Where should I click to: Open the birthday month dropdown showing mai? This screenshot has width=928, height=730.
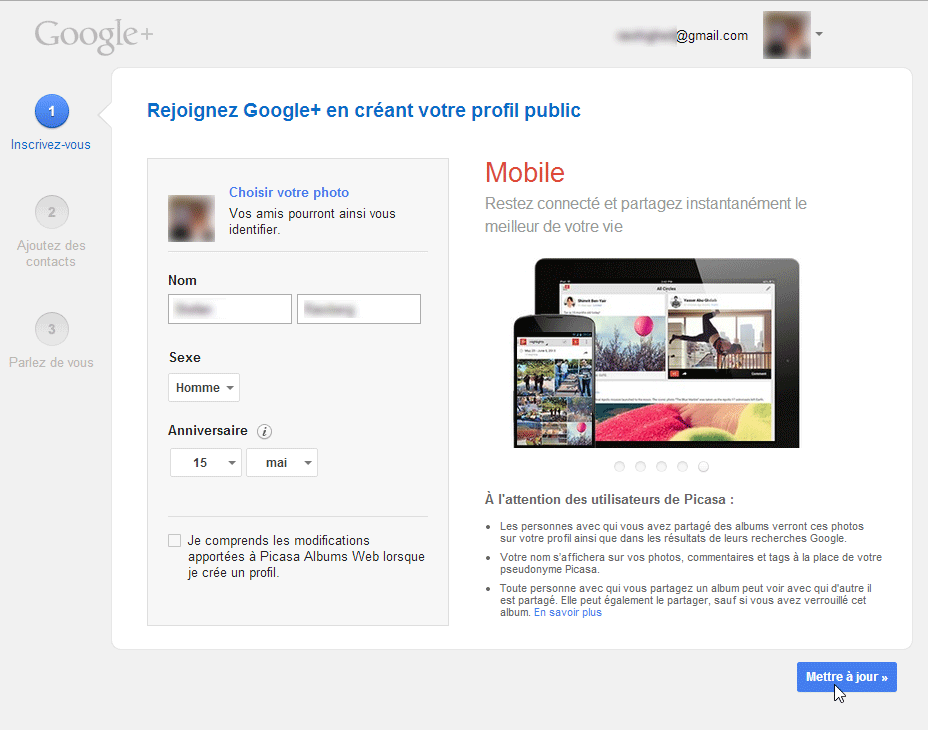[x=281, y=463]
